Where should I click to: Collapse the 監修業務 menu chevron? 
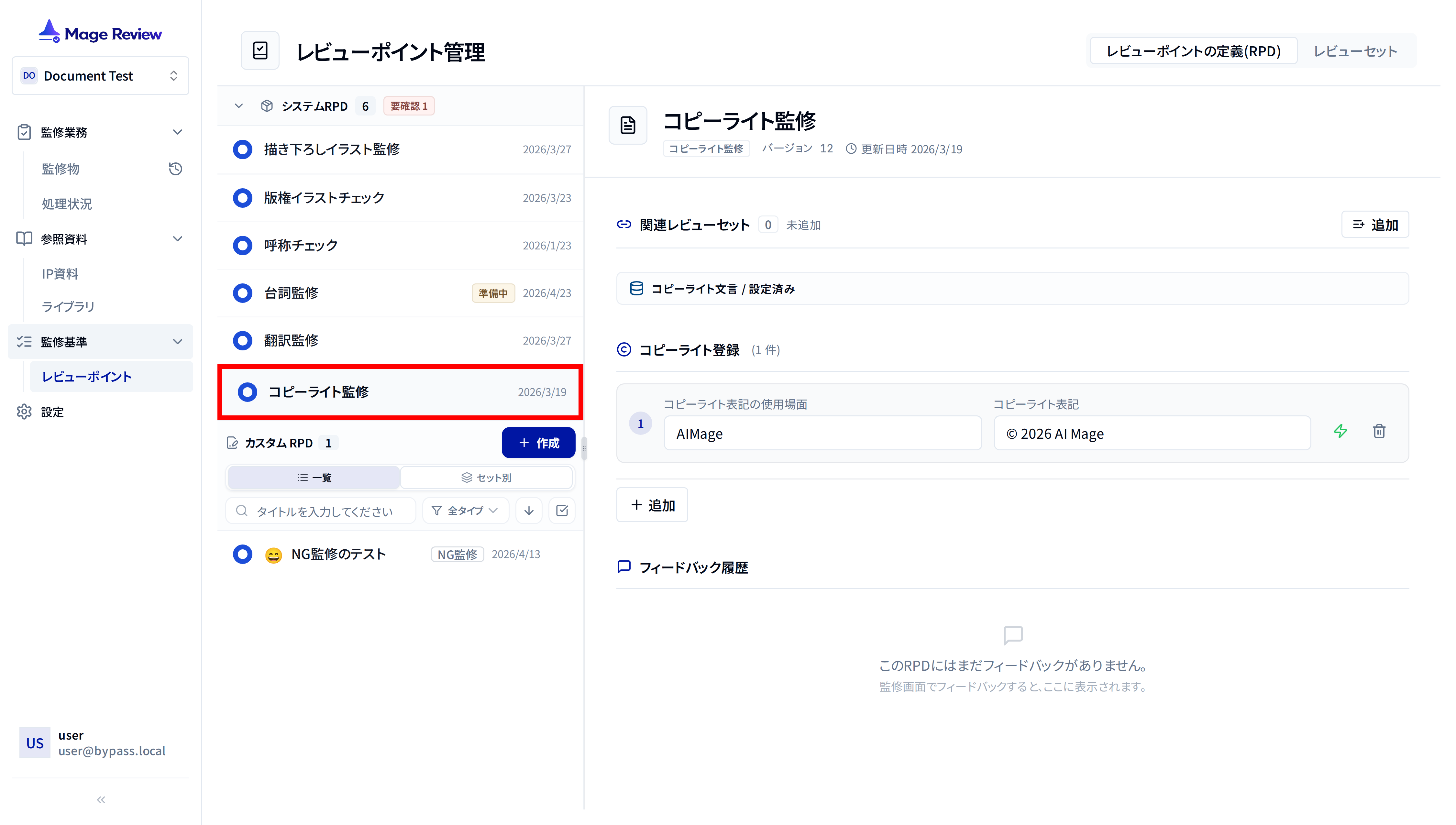177,132
